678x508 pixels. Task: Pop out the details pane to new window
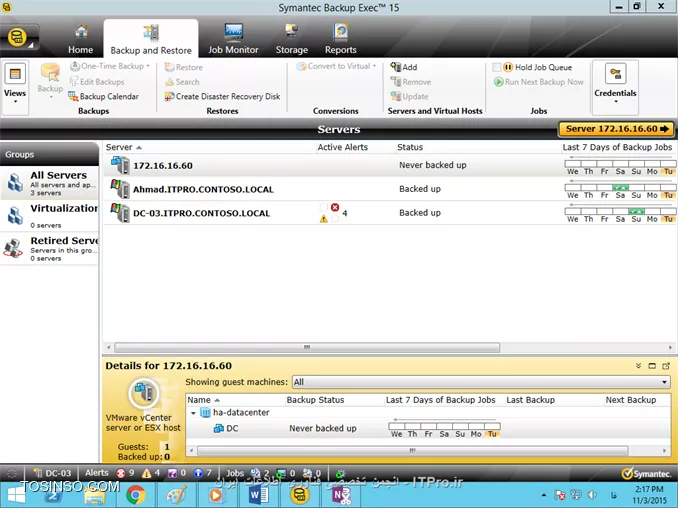pos(666,366)
